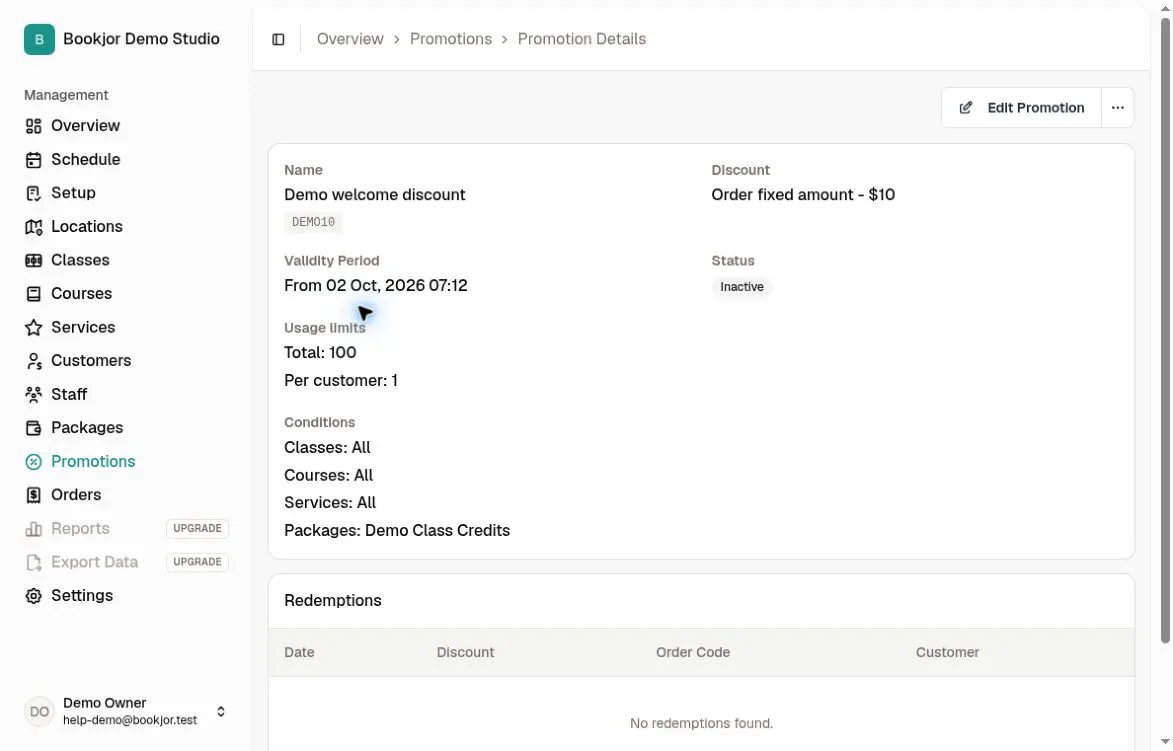Click the pencil icon in Edit Promotion
Viewport: 1173px width, 751px height.
966,108
